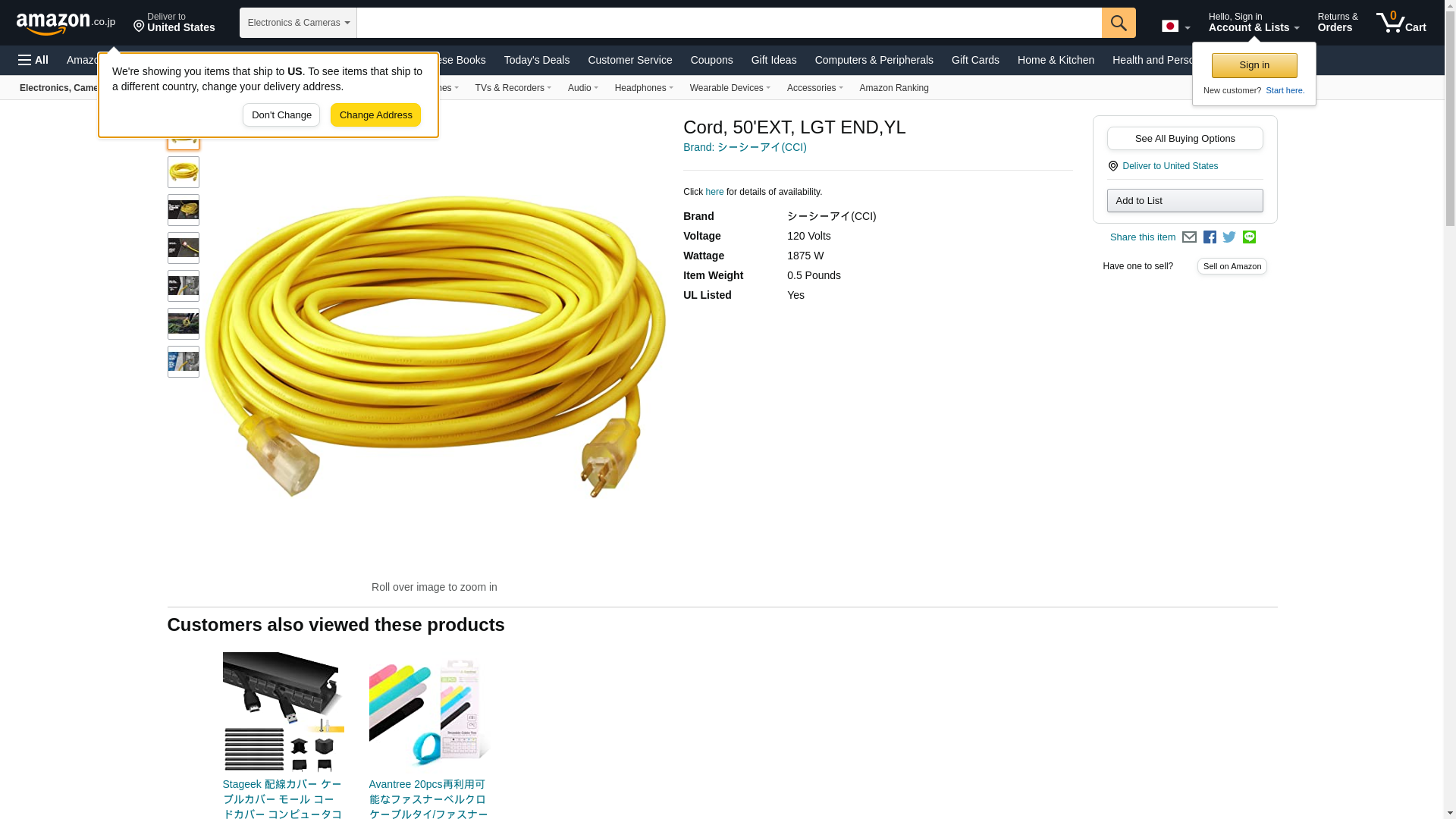The image size is (1456, 819).
Task: Expand the Account & Lists menu
Action: click(x=1254, y=22)
